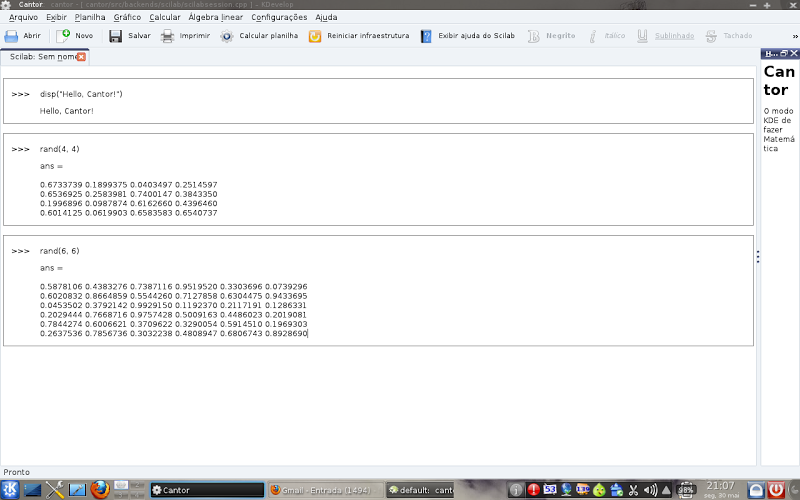Click the Hello, Cantor! output text
This screenshot has width=800, height=500.
point(67,111)
